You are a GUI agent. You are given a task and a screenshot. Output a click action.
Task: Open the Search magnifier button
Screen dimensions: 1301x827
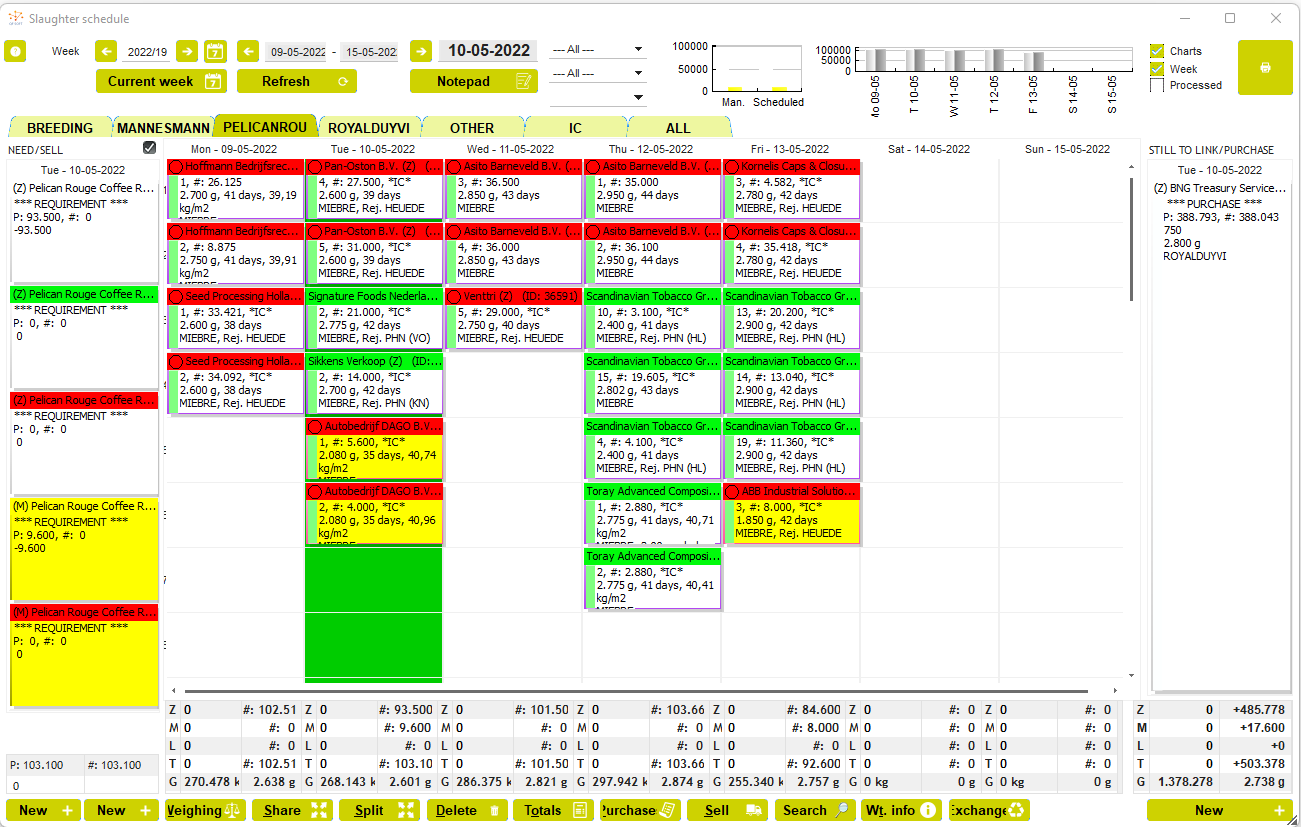coord(815,810)
